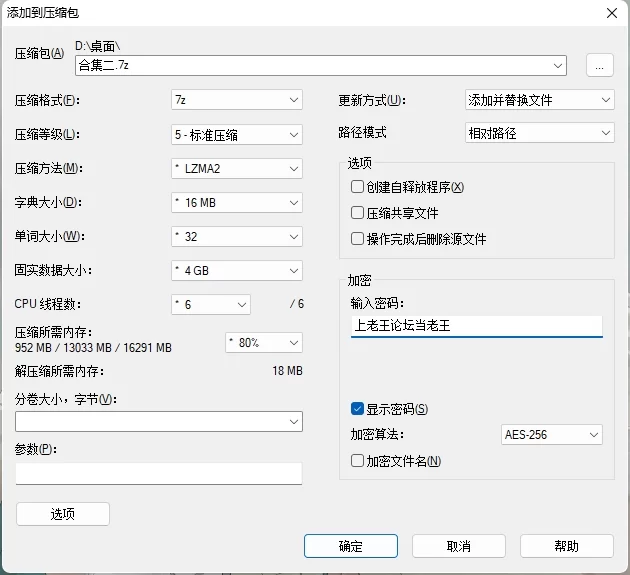Screen dimensions: 630x575
Task: Open the 选项 button at bottom left
Action: tap(63, 514)
